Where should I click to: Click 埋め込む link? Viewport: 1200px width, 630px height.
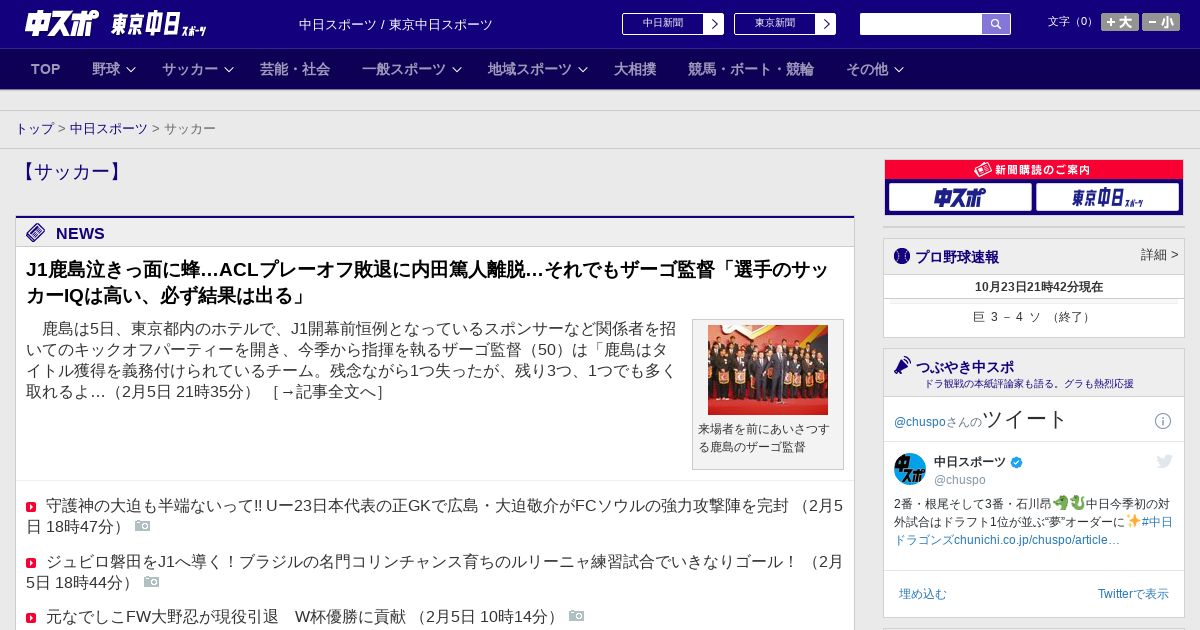tap(922, 594)
